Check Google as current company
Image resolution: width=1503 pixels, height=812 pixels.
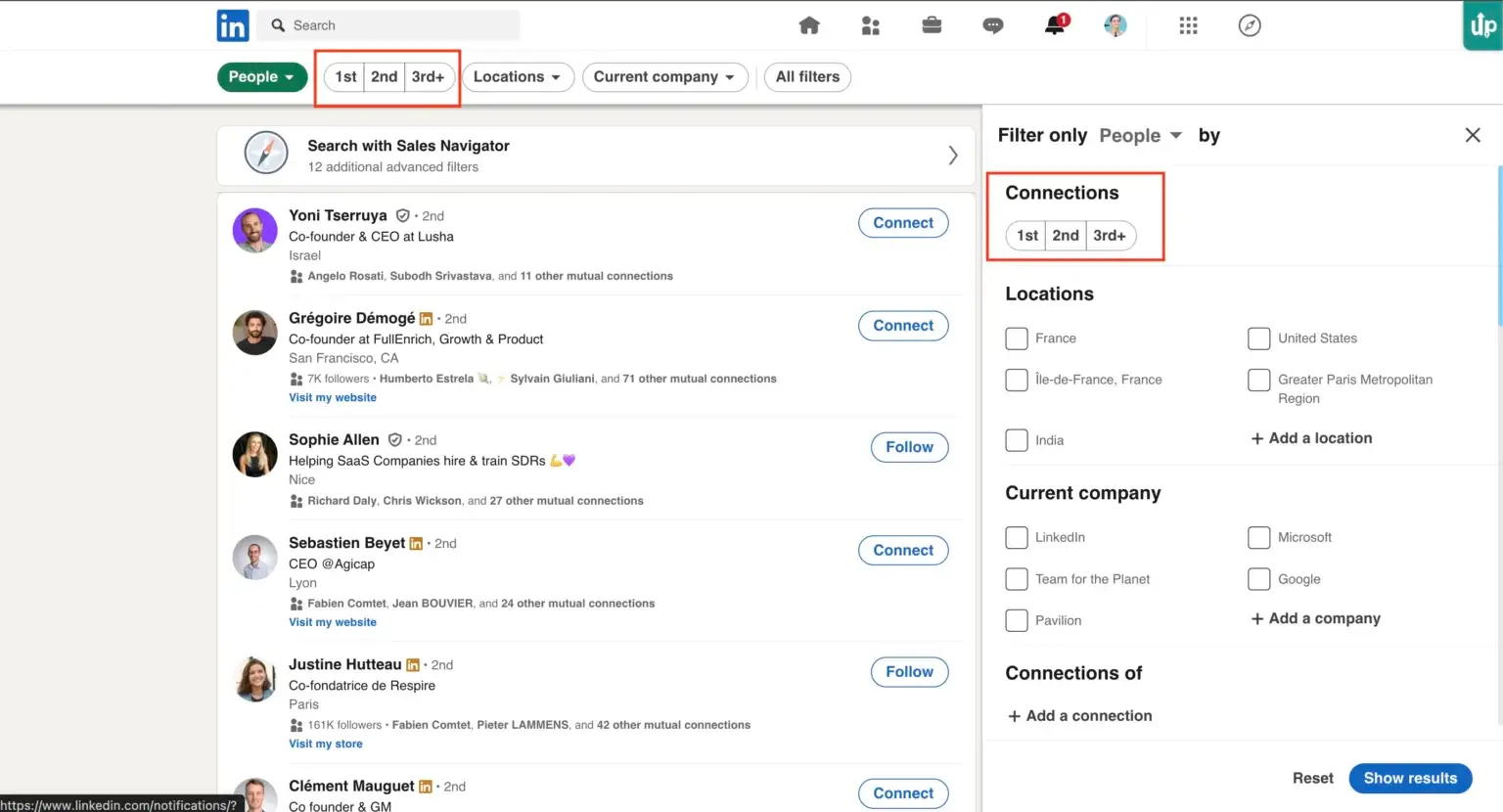pos(1258,579)
